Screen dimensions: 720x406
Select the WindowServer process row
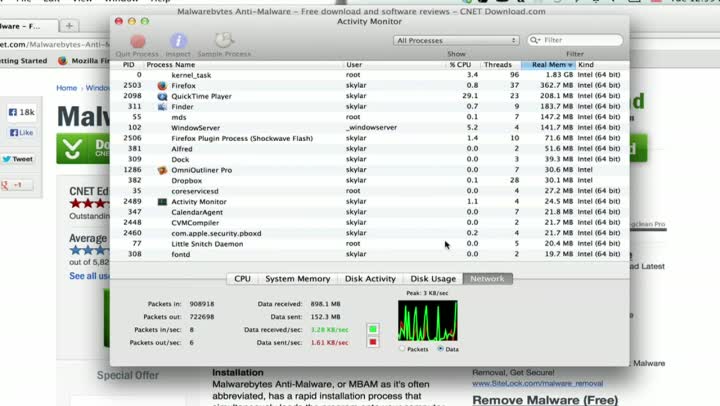370,128
